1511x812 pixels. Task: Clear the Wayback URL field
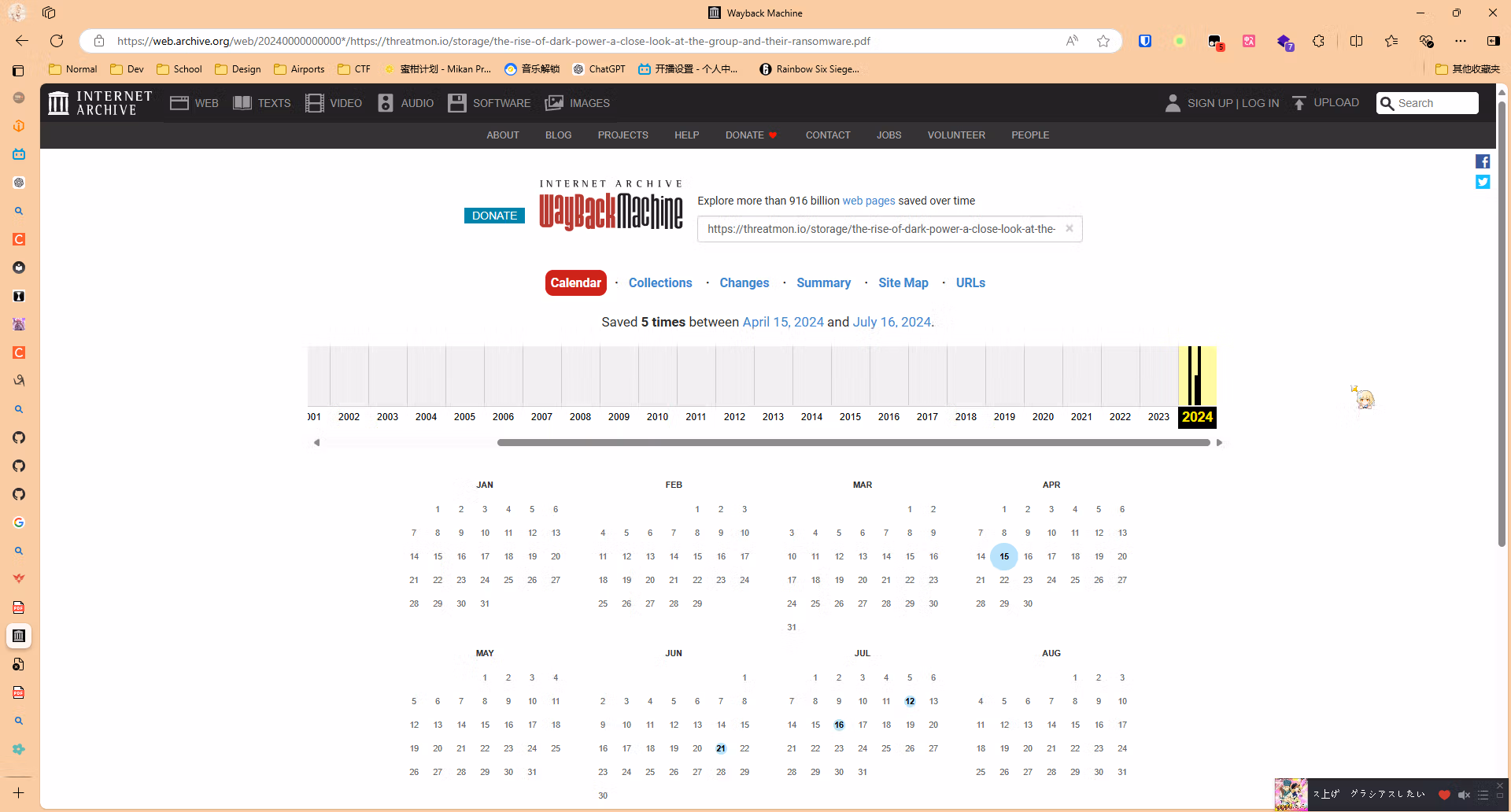tap(1070, 228)
